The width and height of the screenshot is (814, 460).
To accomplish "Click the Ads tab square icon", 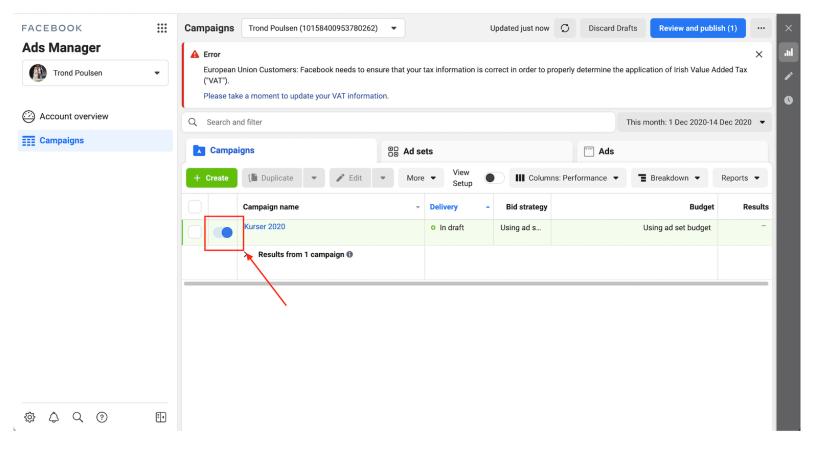I will [589, 151].
